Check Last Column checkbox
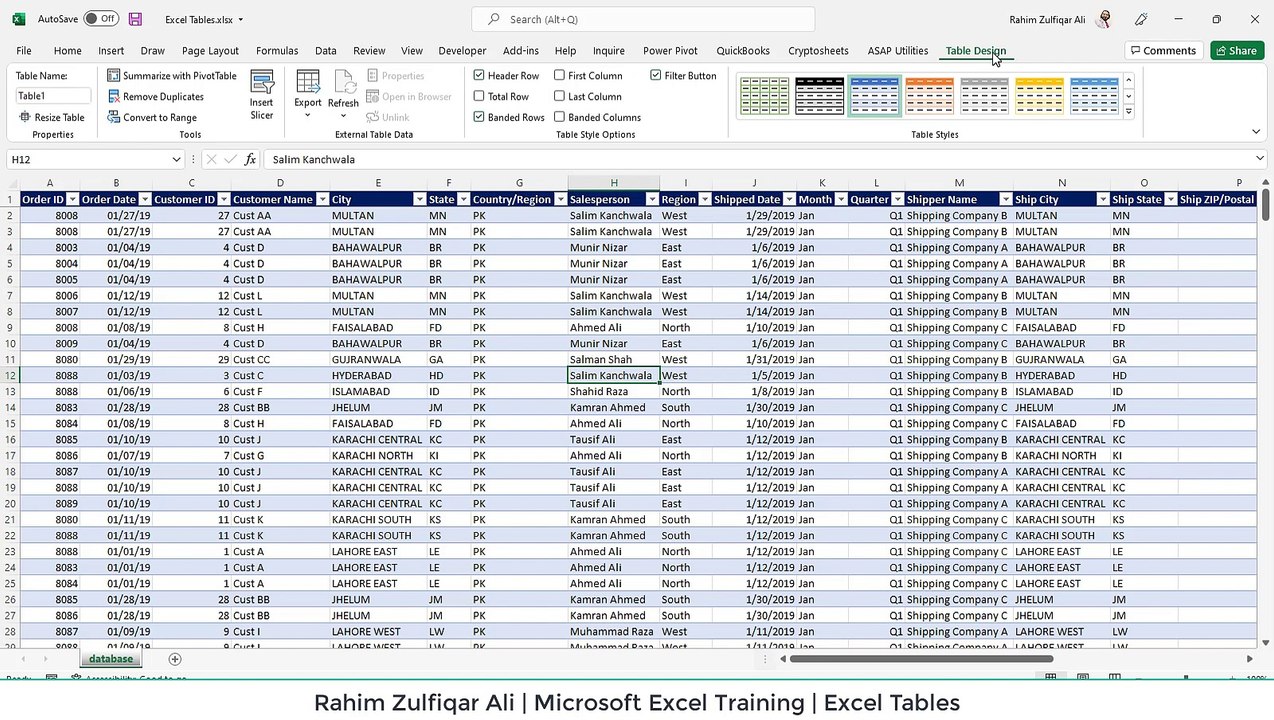The height and width of the screenshot is (720, 1274). [560, 97]
